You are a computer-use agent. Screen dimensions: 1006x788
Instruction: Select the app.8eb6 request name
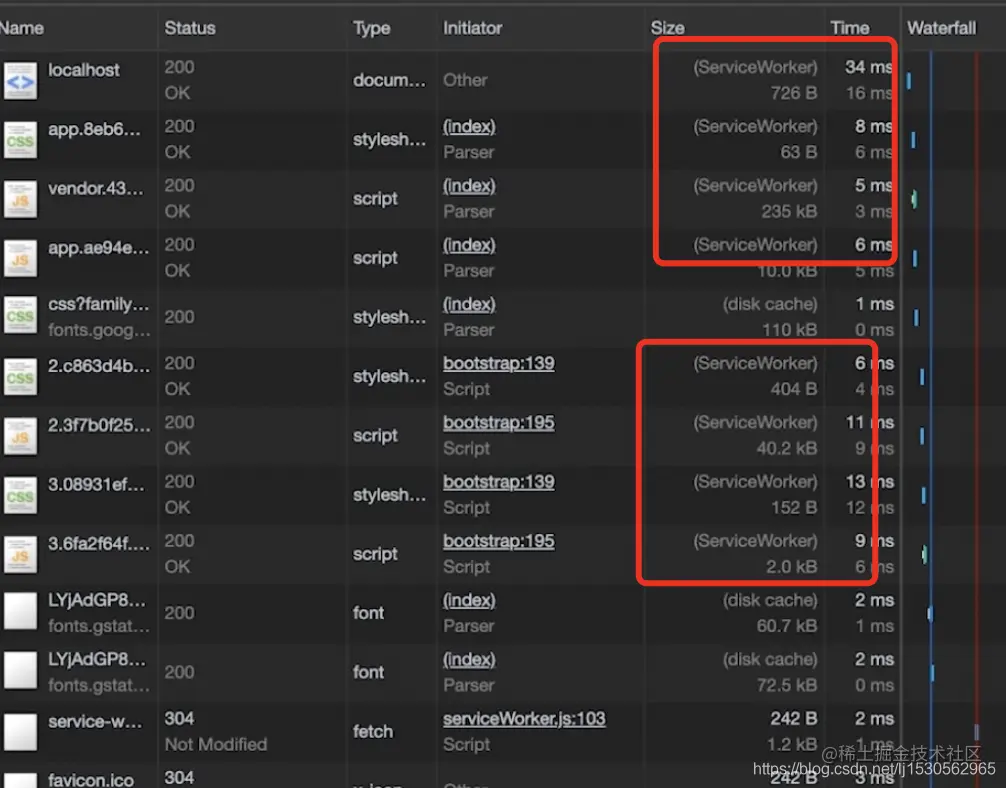coord(94,129)
